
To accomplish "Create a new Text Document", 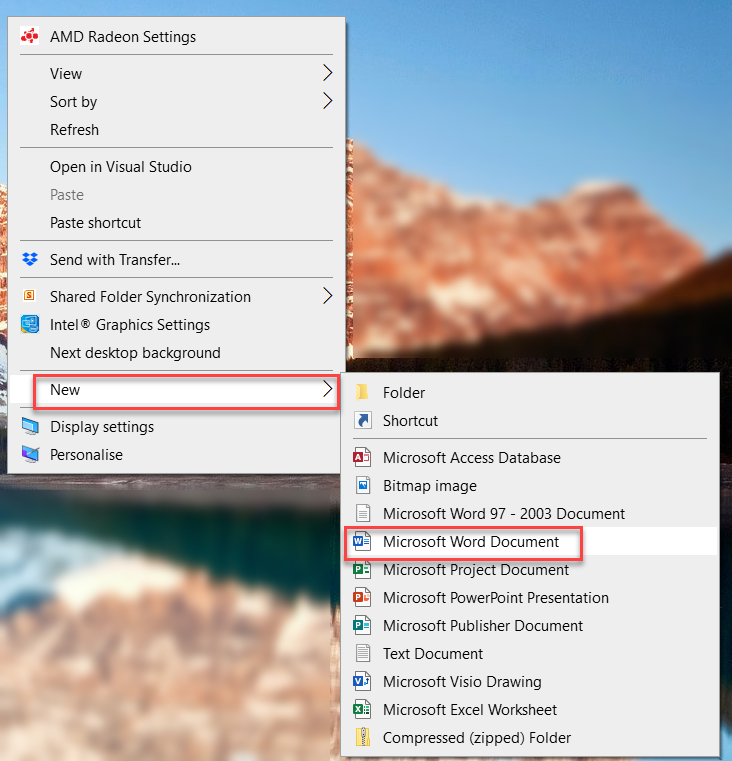I will pos(530,653).
